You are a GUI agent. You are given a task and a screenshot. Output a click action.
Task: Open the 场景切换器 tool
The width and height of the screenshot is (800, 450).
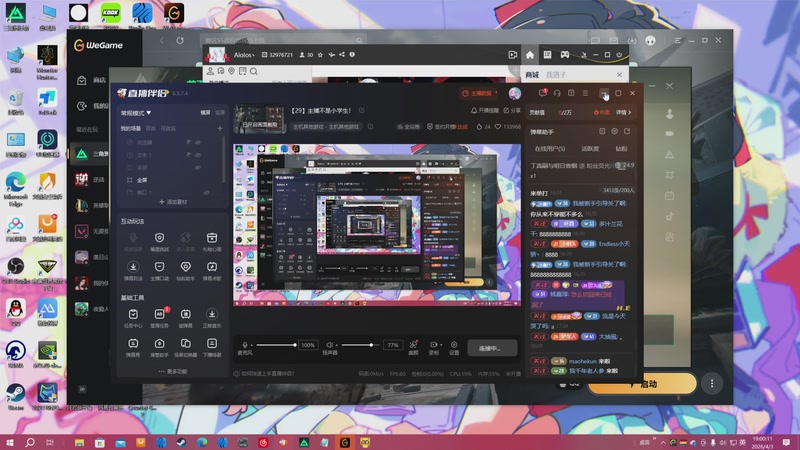click(x=186, y=347)
